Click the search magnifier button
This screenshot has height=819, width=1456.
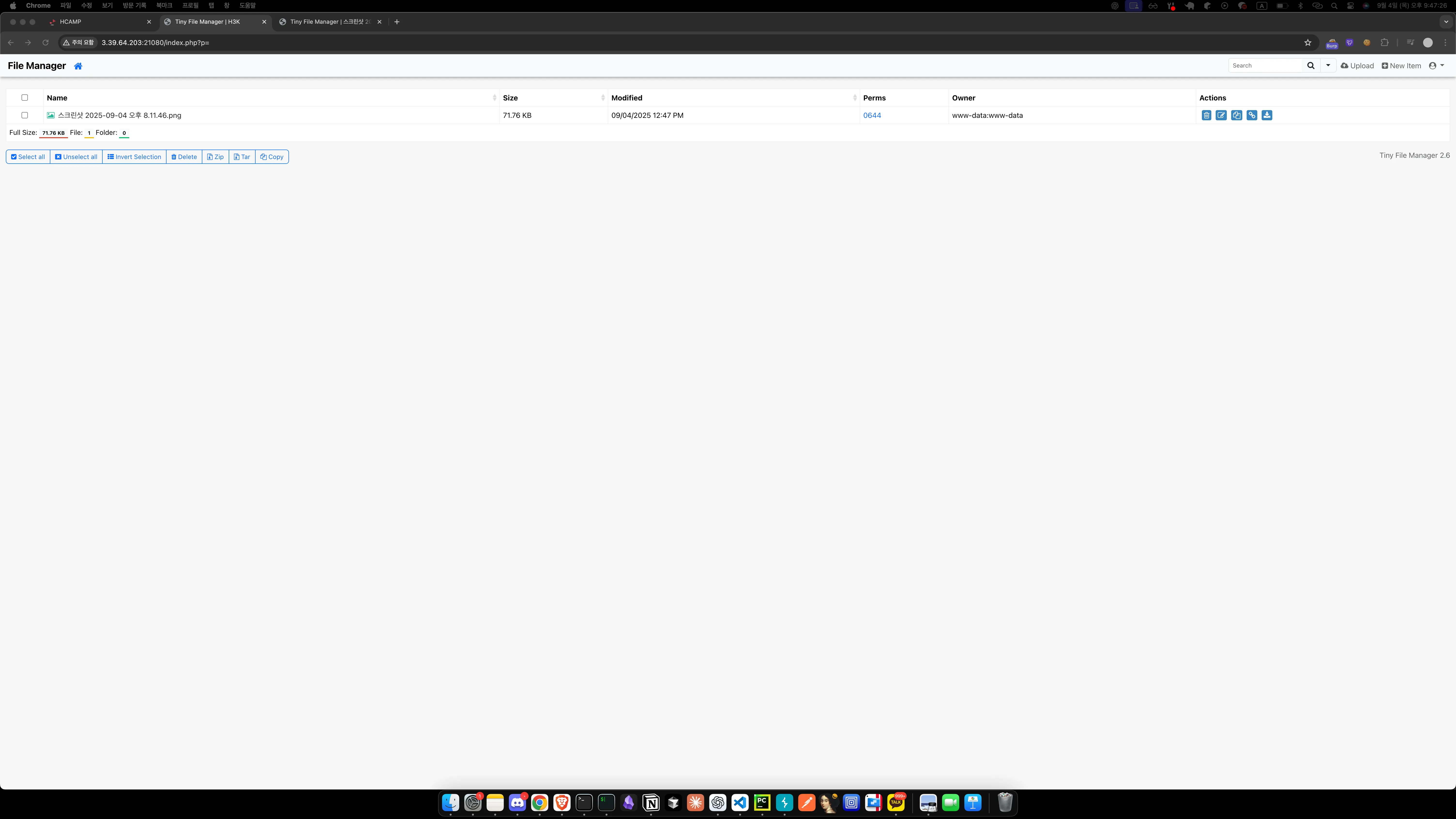(1311, 66)
